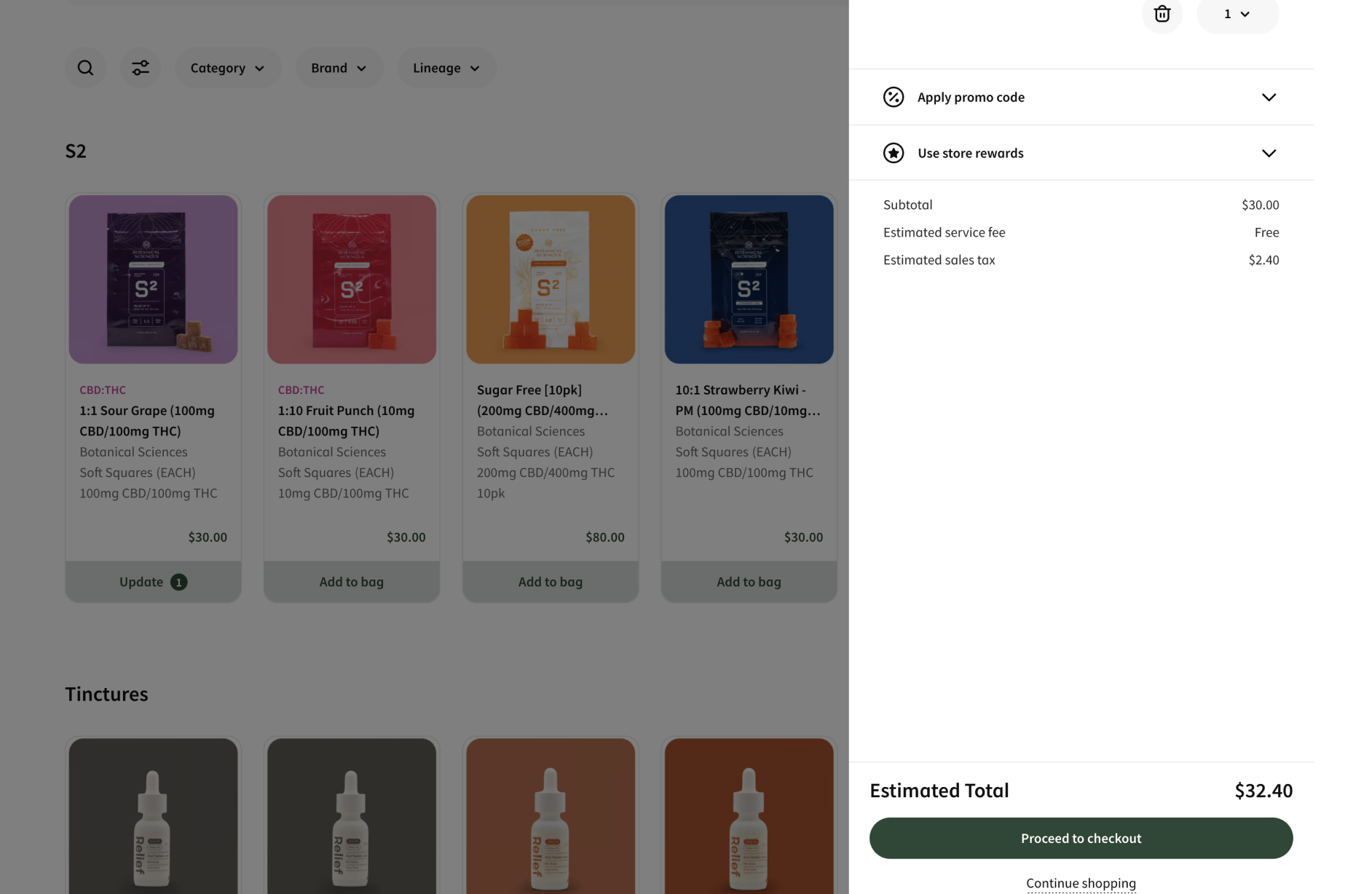Click the promo code percent icon

(894, 97)
